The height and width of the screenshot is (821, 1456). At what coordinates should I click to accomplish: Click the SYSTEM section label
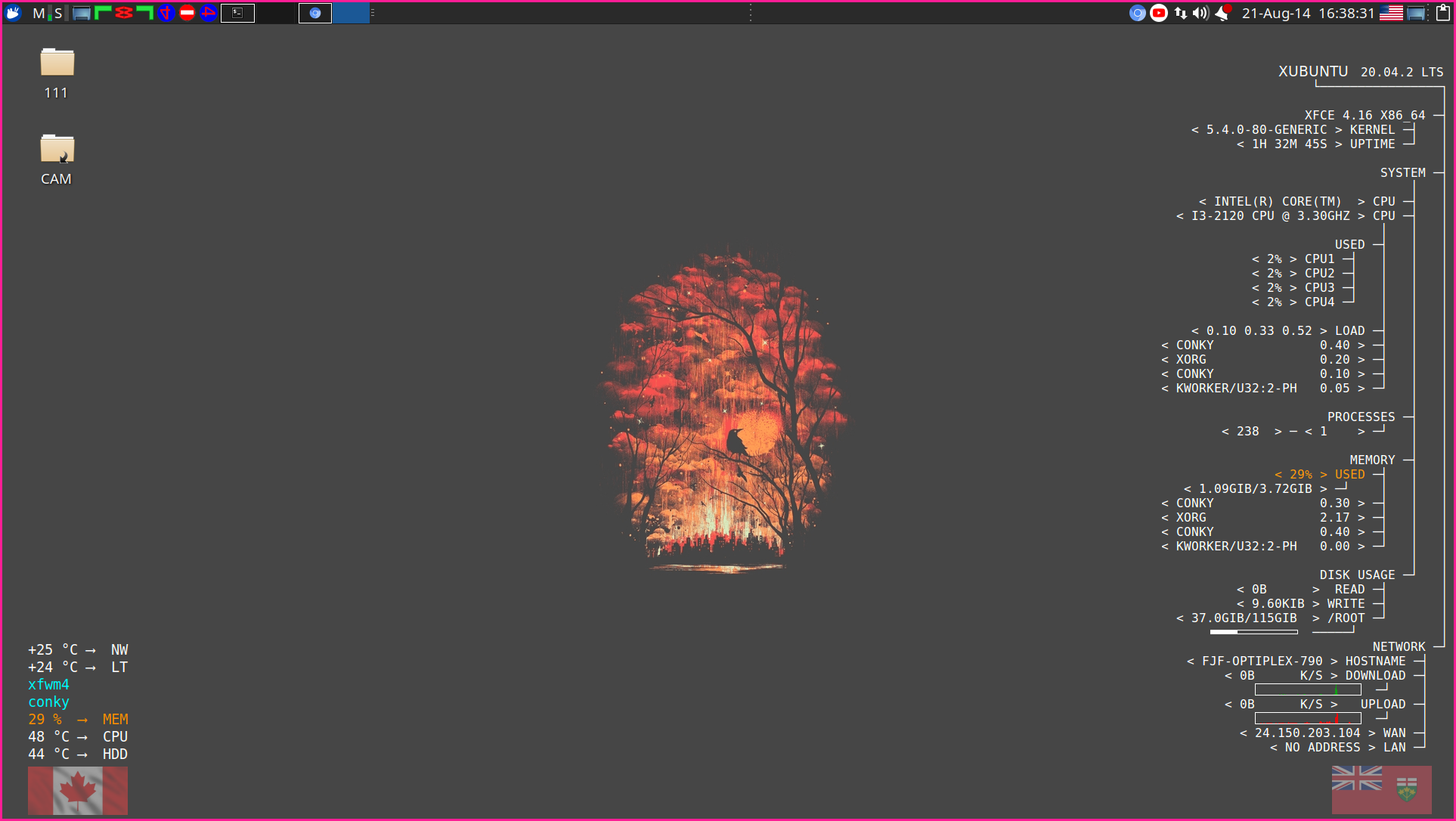pos(1403,172)
